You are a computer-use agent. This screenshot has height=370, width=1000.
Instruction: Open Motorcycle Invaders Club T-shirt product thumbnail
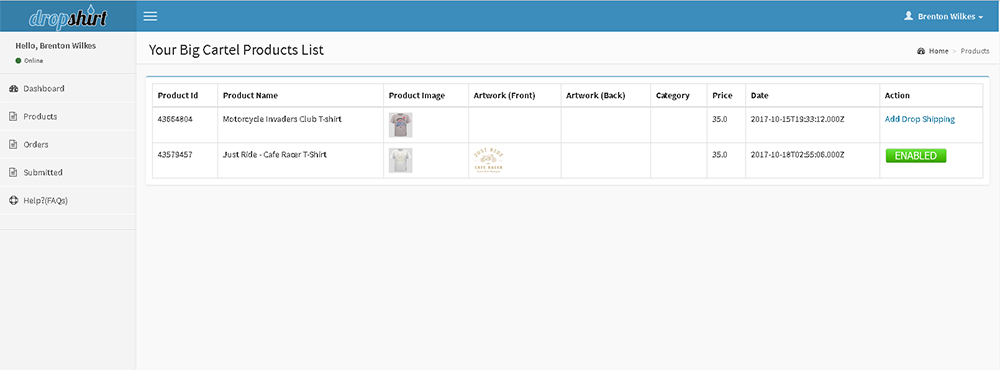(x=401, y=125)
